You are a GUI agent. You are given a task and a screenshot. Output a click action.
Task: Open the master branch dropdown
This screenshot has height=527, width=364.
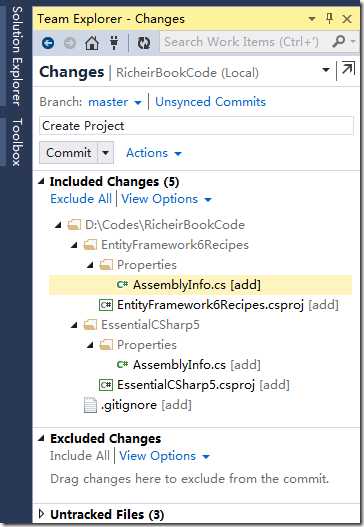click(115, 102)
